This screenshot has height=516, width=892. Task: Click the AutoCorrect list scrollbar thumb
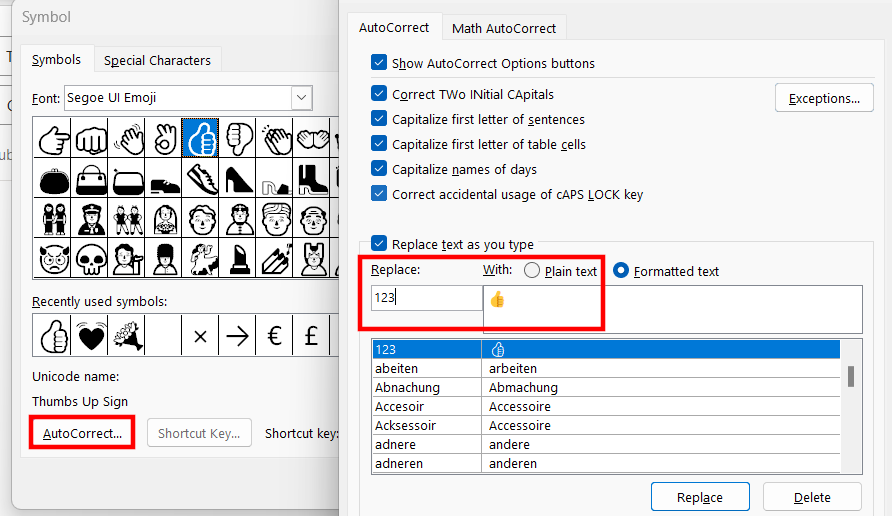coord(851,376)
